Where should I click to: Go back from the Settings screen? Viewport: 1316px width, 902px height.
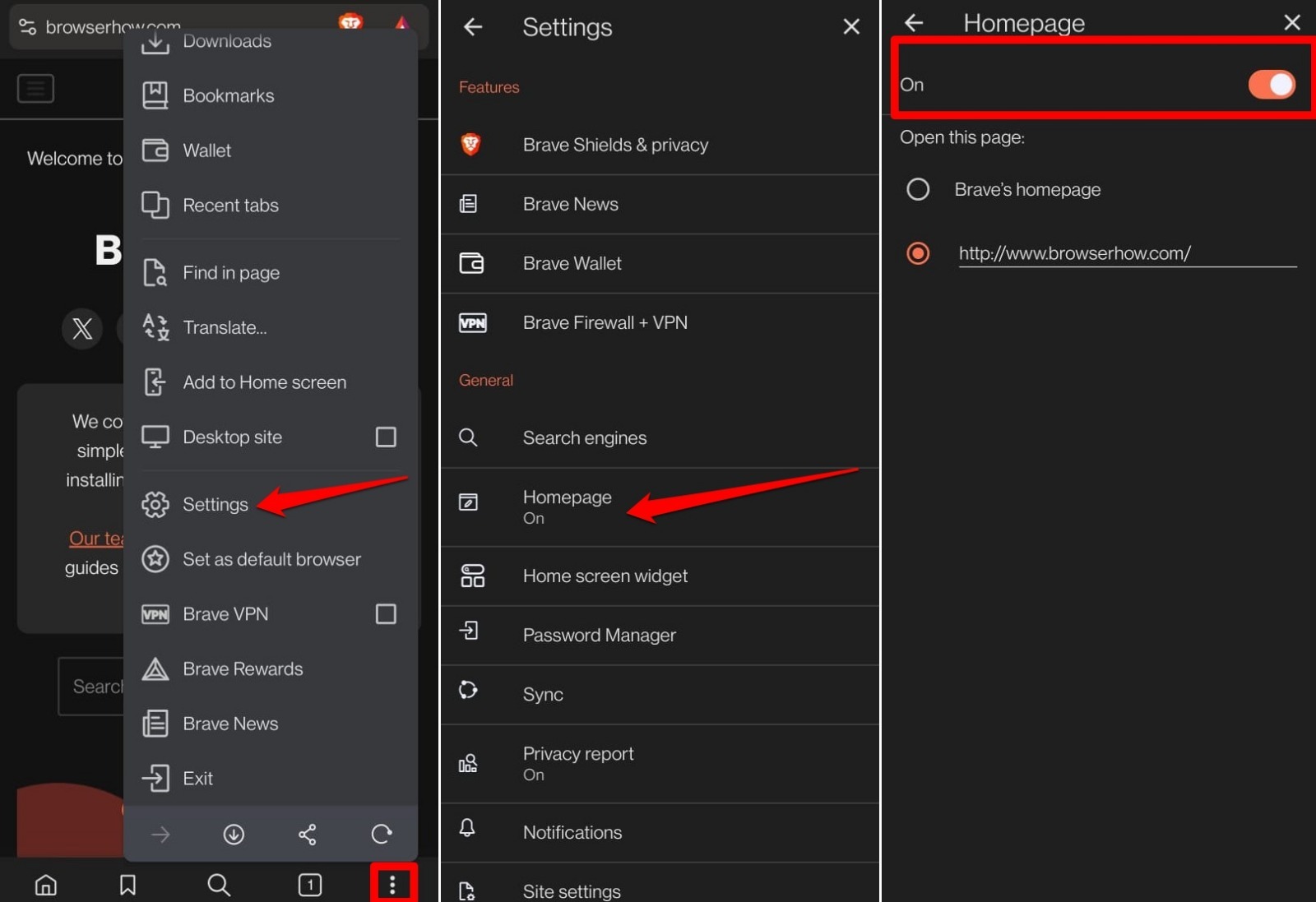point(473,27)
